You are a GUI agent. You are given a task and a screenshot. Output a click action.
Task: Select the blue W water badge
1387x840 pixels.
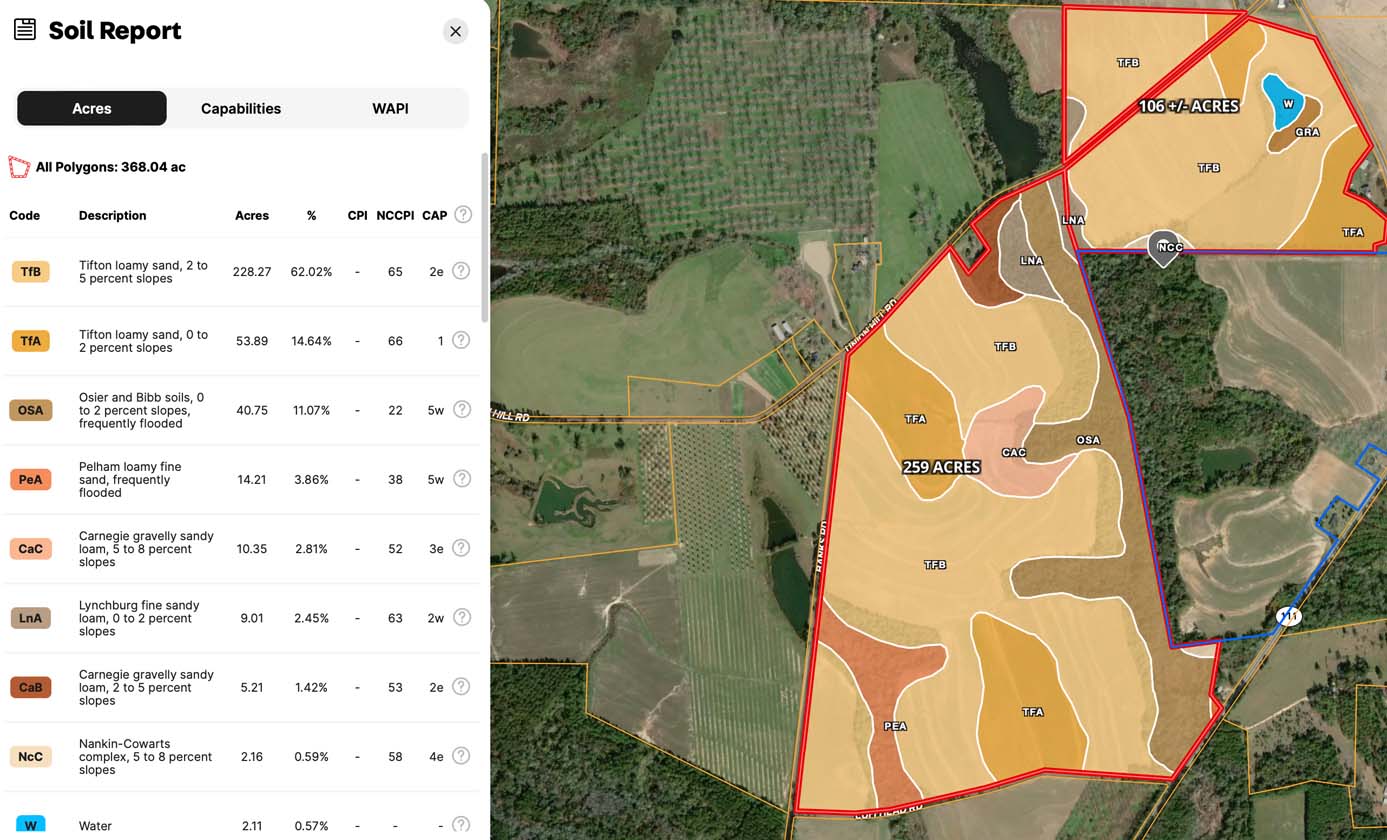coord(30,823)
